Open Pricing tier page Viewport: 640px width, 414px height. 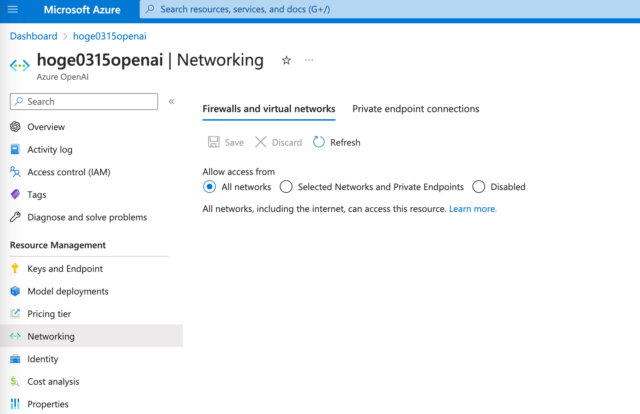pos(49,314)
